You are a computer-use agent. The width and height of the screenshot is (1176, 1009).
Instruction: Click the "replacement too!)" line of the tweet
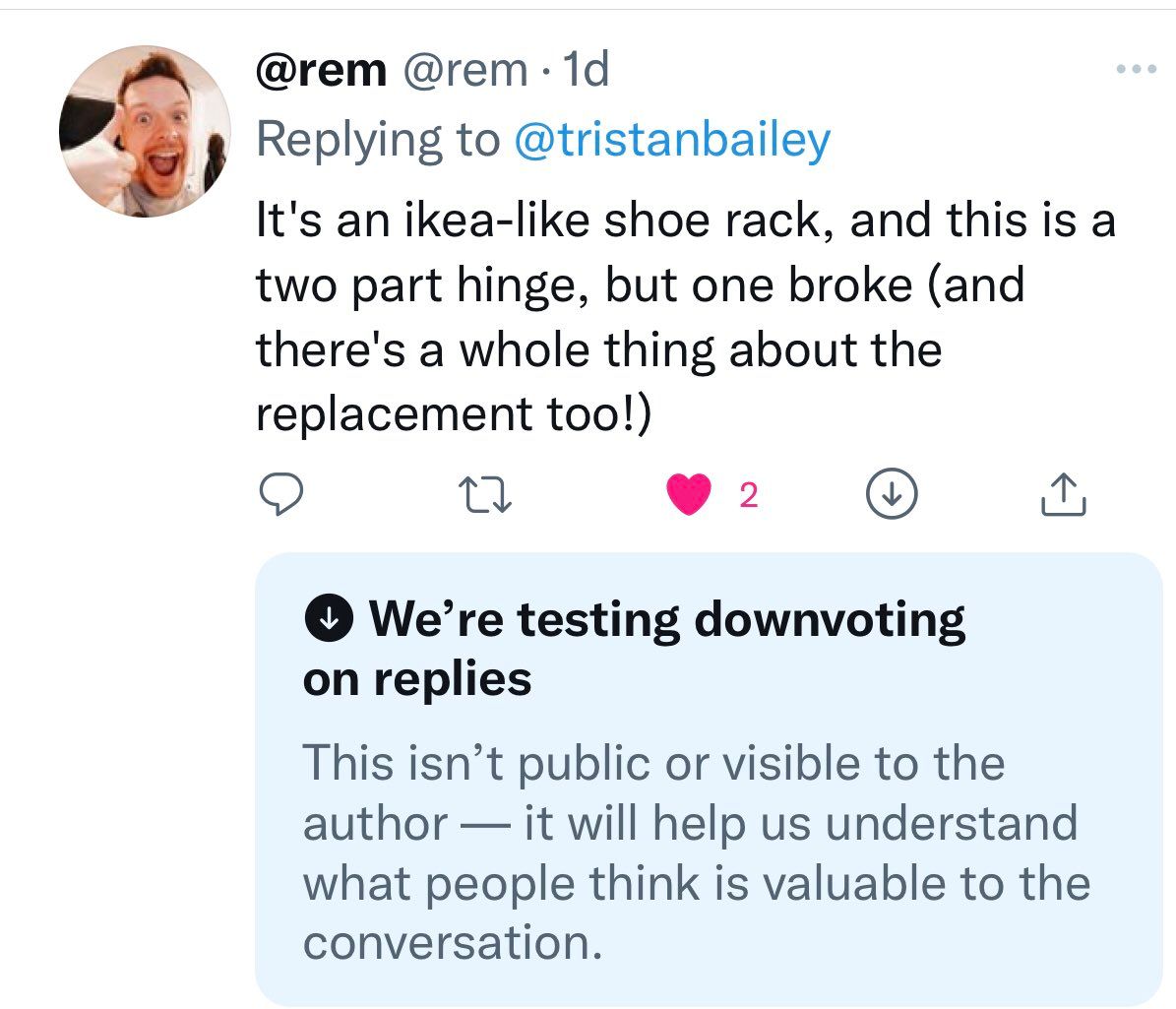point(453,414)
